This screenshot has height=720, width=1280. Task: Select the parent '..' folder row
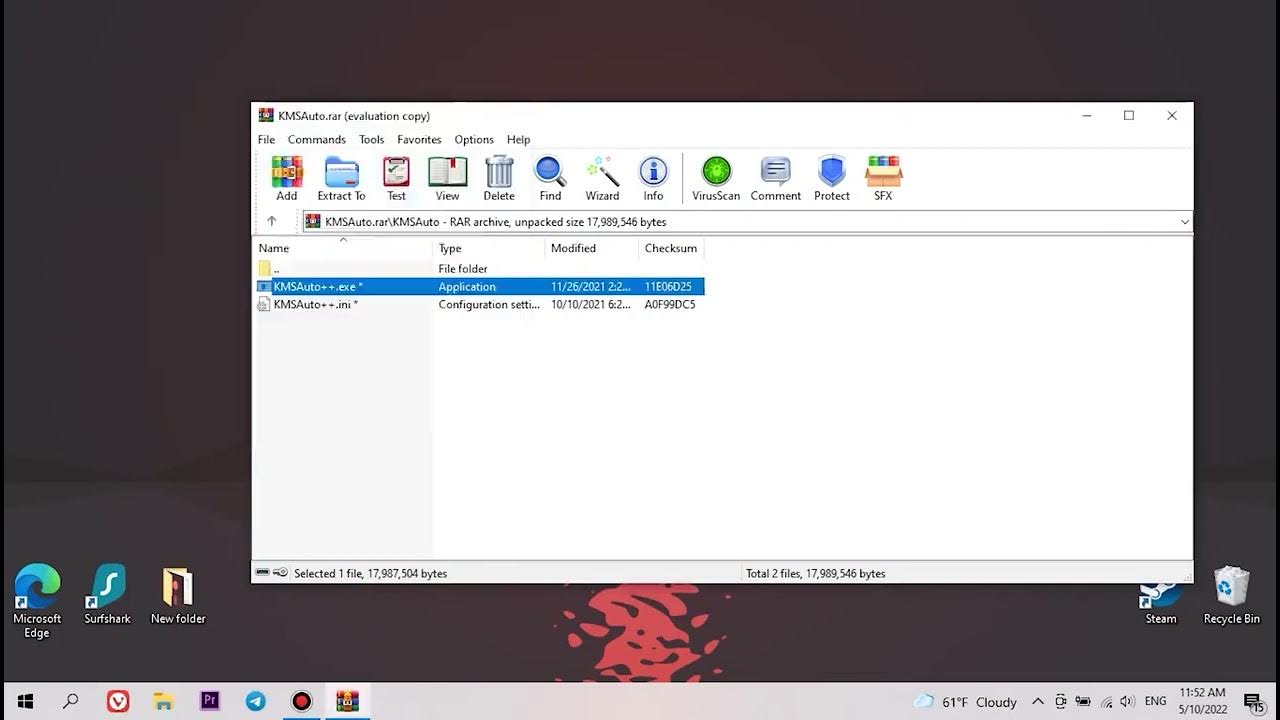pyautogui.click(x=480, y=269)
